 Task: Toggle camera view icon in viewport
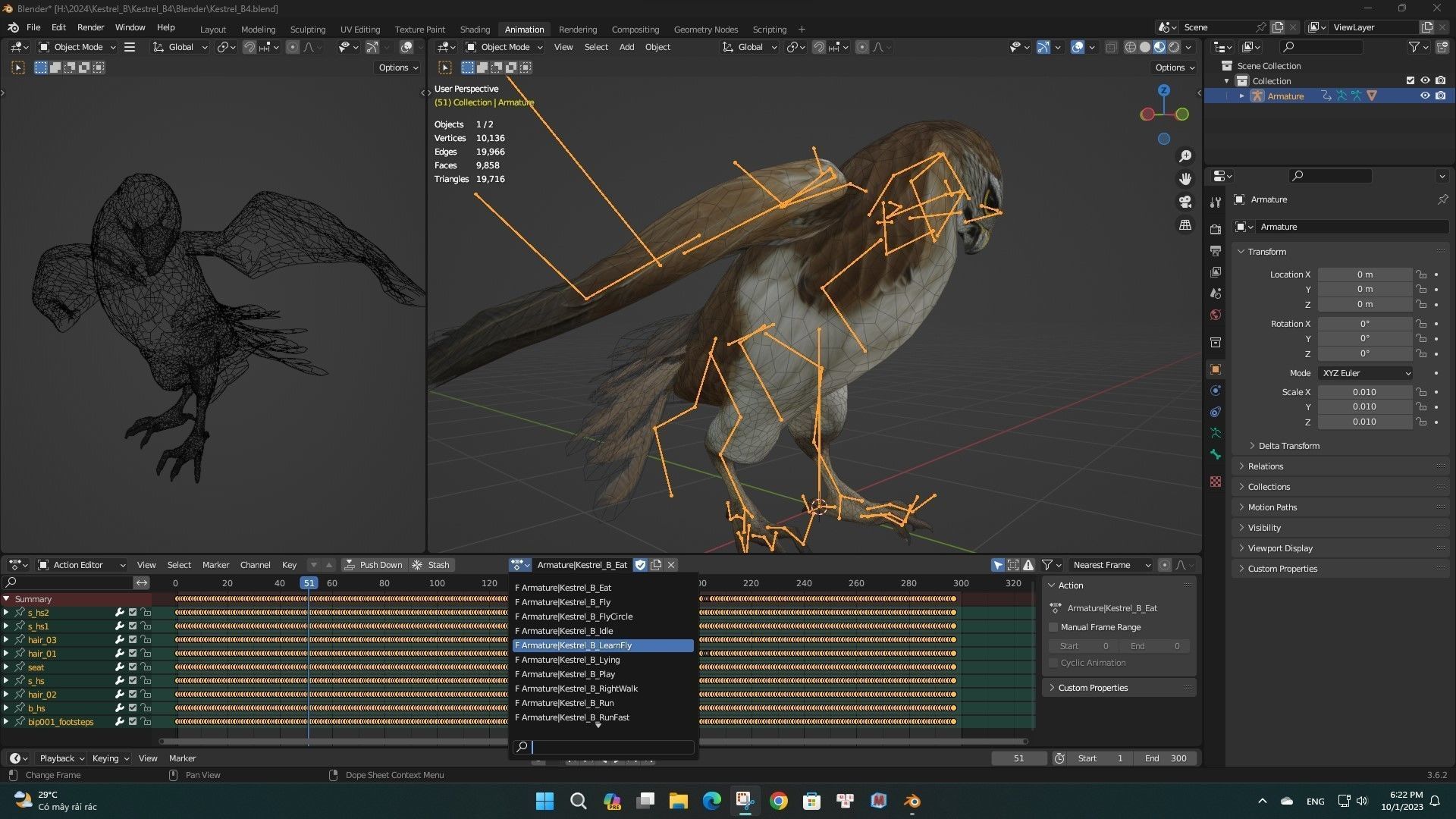[1185, 202]
